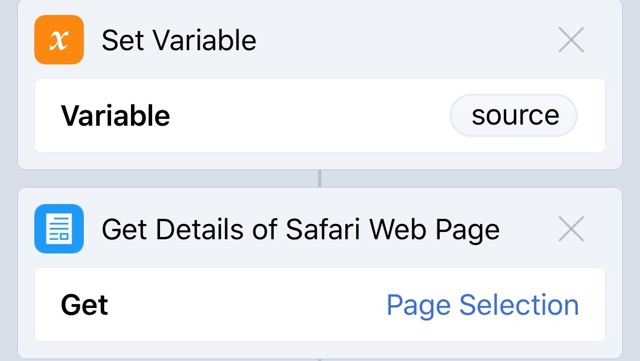640x361 pixels.
Task: Select the source variable pill
Action: (x=513, y=116)
